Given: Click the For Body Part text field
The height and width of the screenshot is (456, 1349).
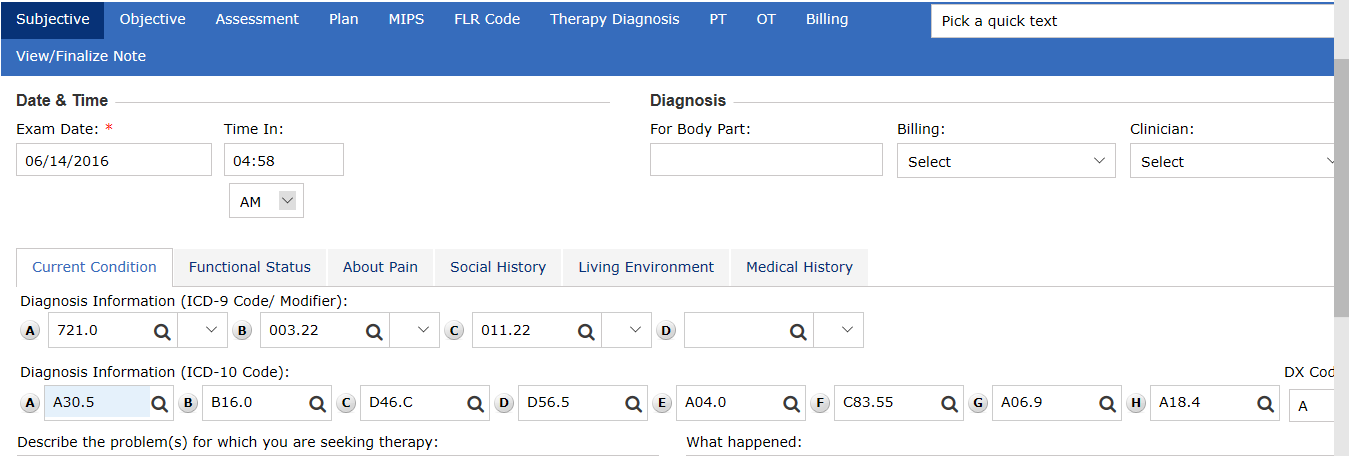Looking at the screenshot, I should [x=766, y=160].
